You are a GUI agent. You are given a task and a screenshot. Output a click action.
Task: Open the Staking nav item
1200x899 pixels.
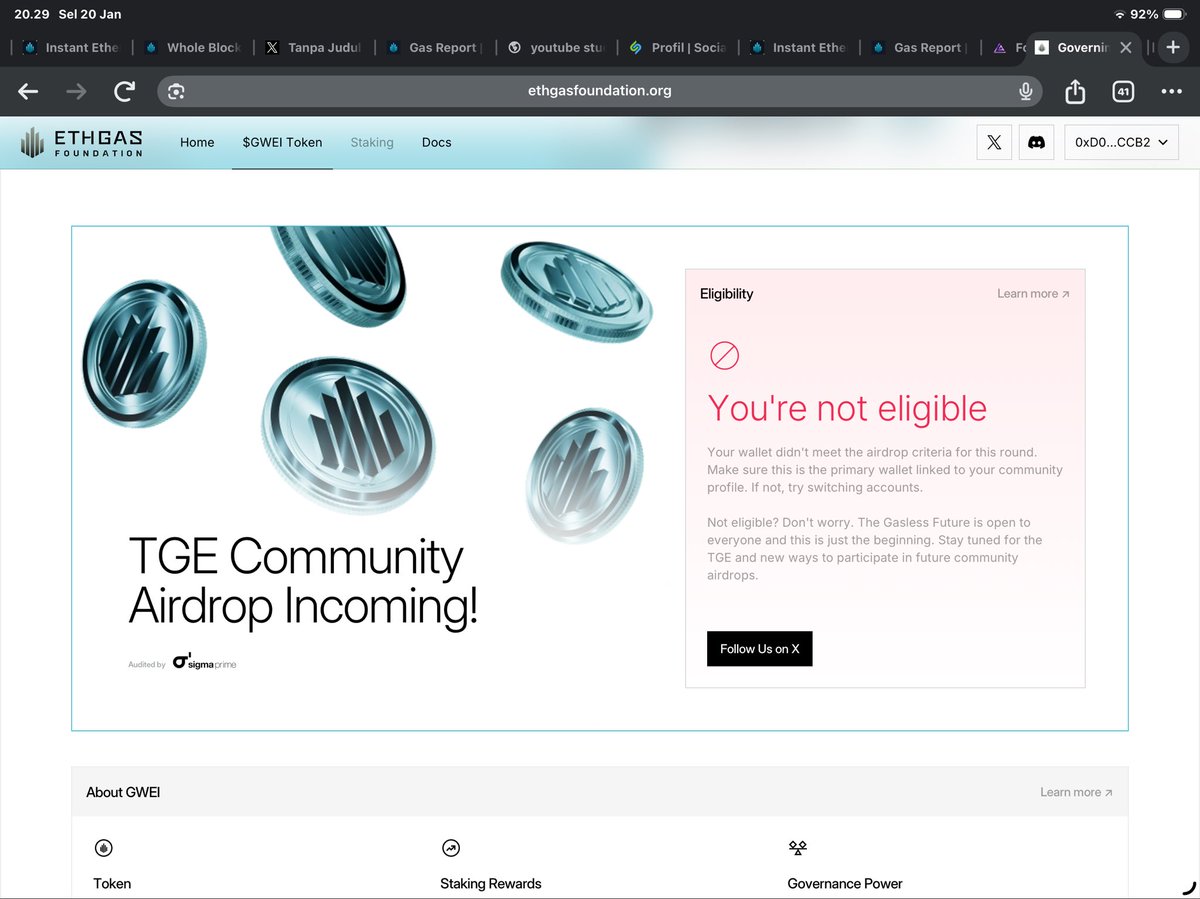click(x=372, y=143)
